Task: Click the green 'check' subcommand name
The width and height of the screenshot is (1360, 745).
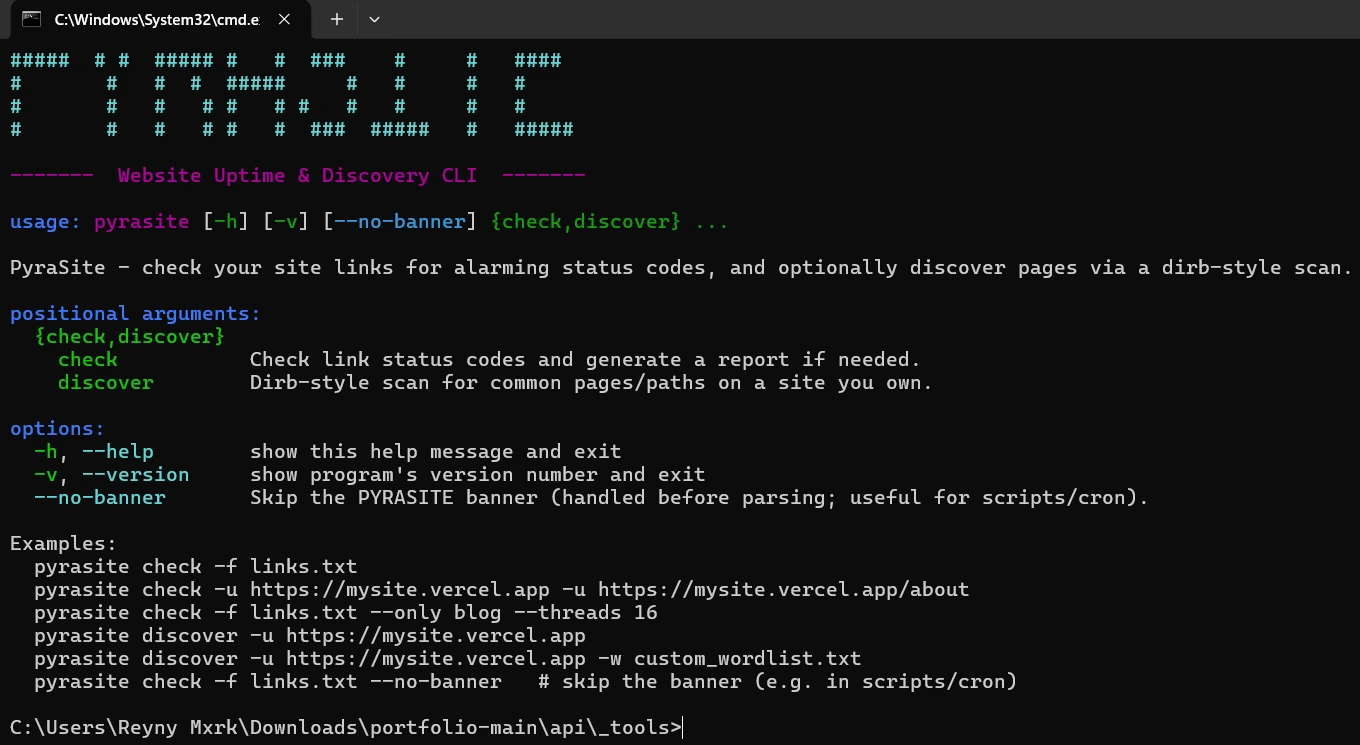Action: 88,359
